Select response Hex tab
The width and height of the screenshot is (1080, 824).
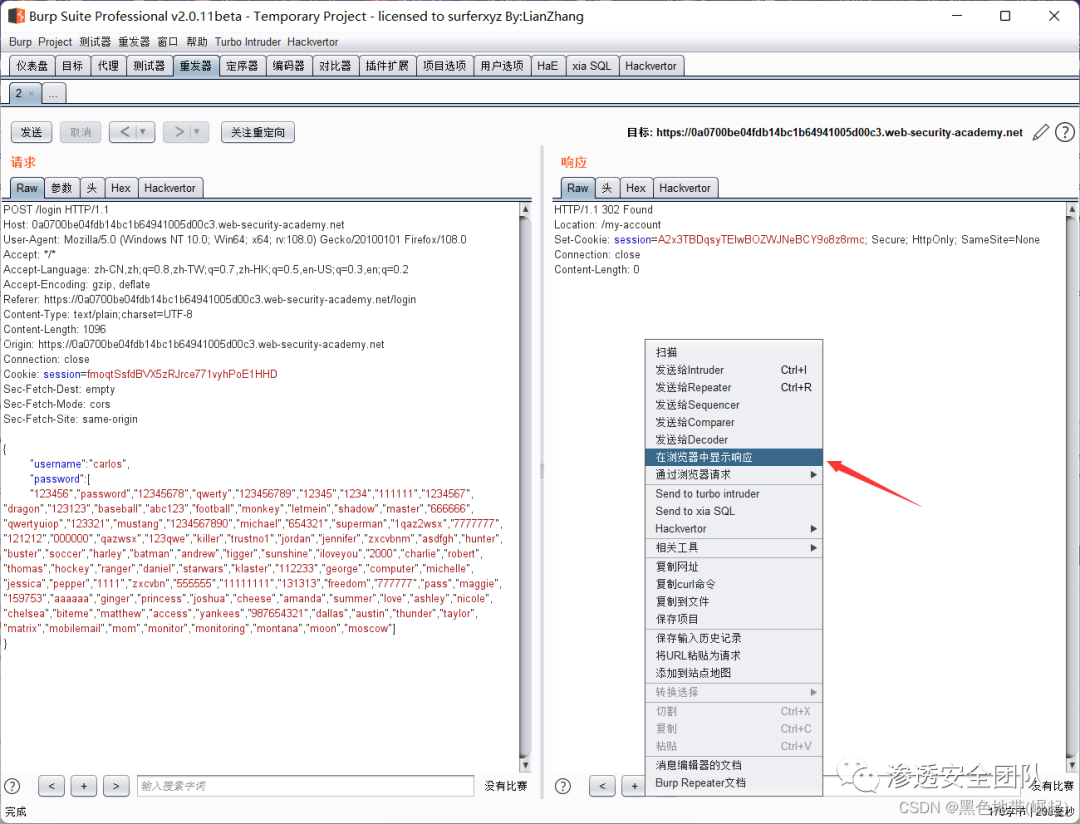[636, 188]
